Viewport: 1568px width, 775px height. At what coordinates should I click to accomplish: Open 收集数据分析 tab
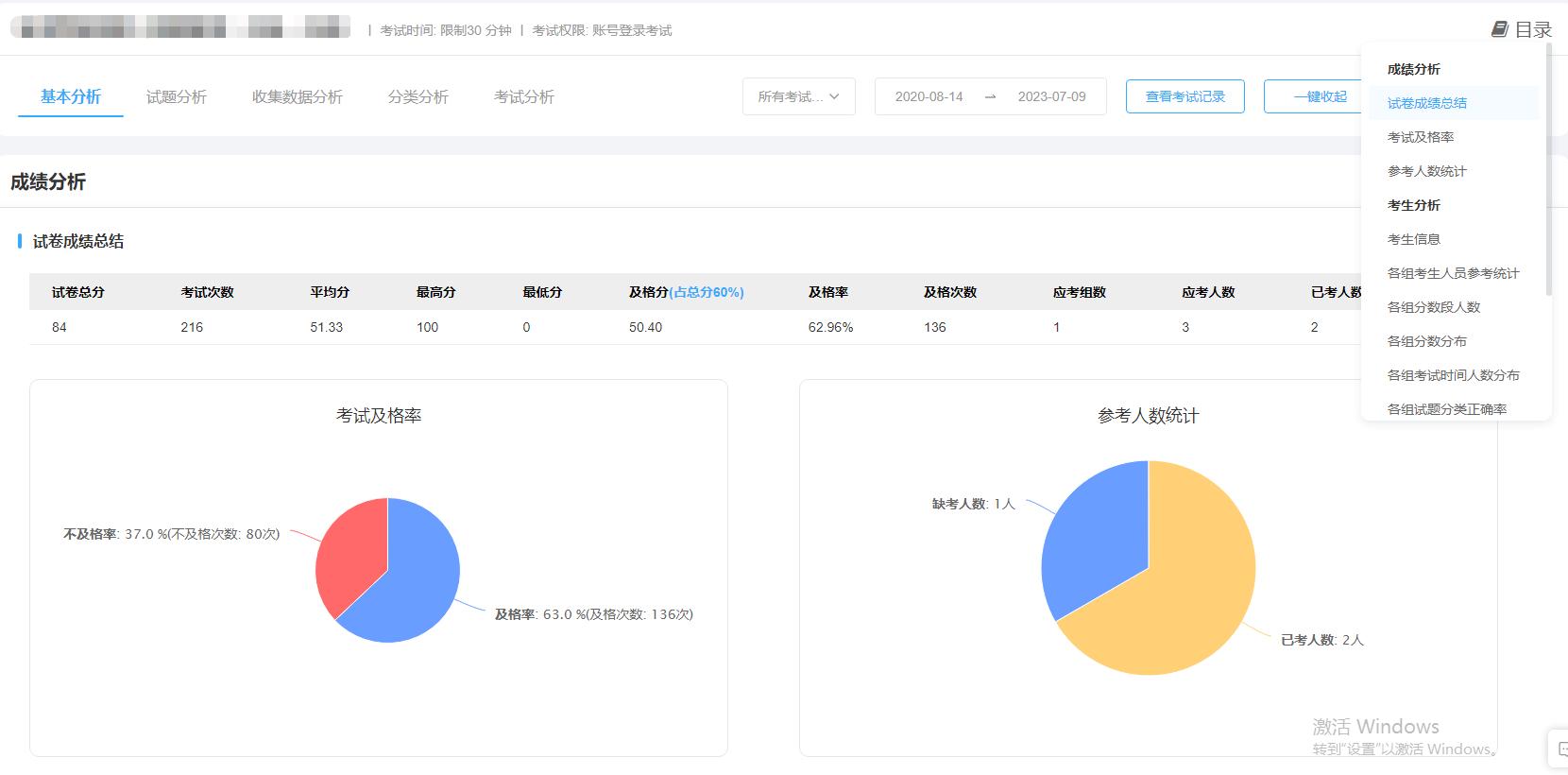(x=298, y=96)
